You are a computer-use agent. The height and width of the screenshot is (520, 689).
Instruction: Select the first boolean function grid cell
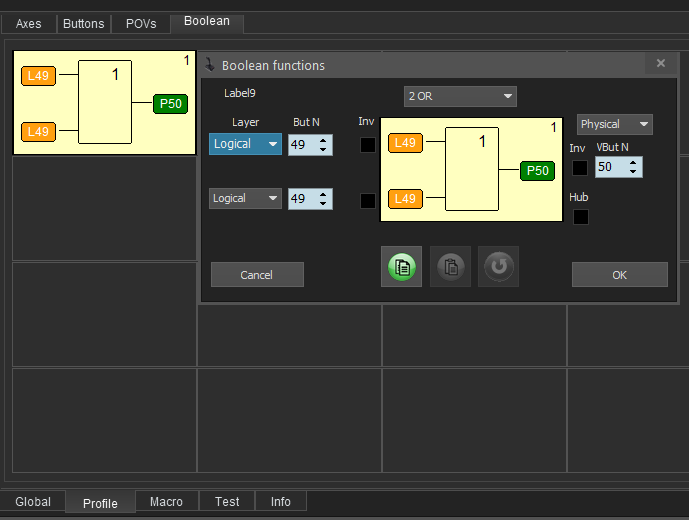[x=104, y=103]
